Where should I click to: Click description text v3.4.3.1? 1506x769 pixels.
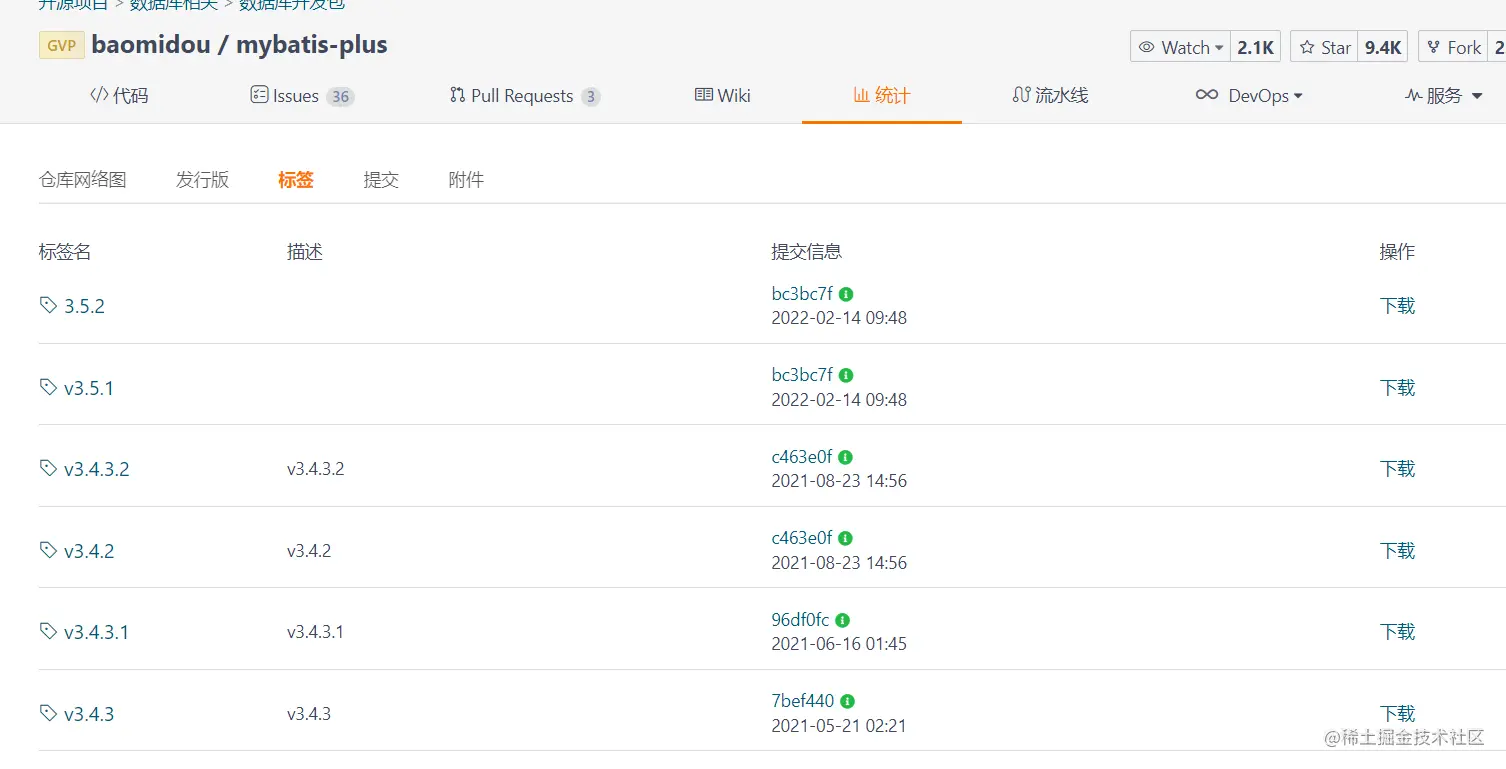point(315,632)
